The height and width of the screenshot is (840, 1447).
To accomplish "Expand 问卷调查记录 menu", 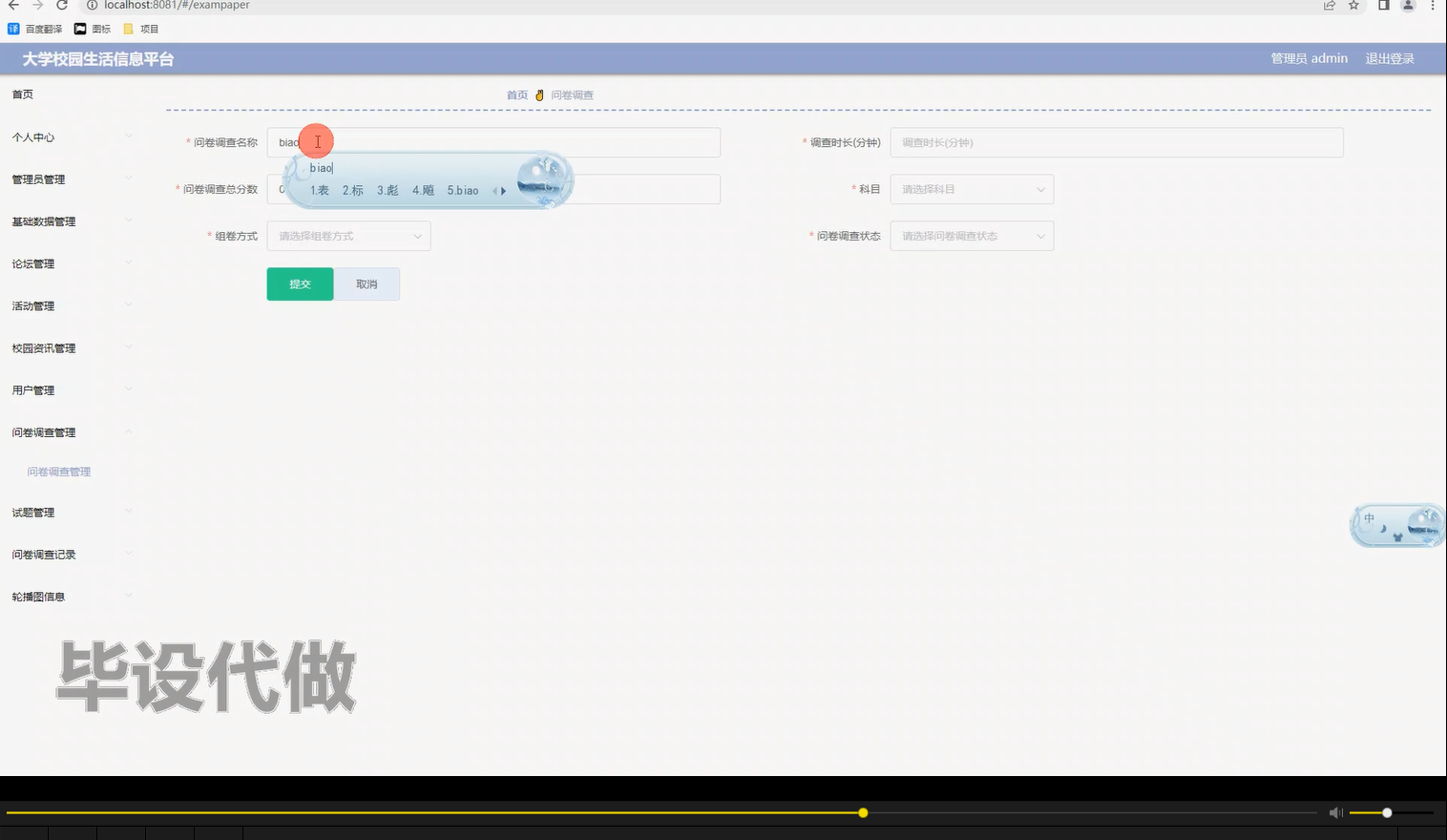I will click(72, 555).
